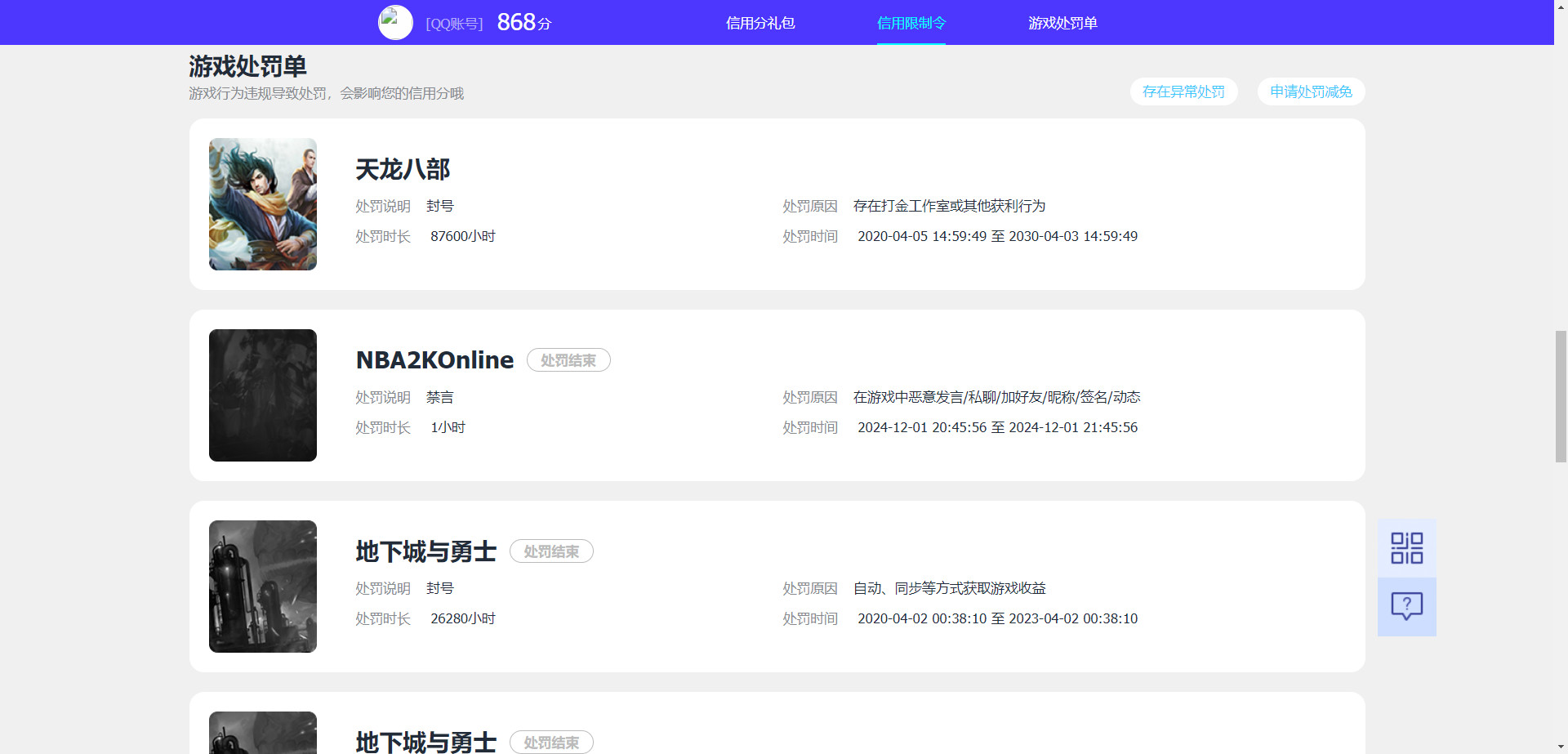Click the 1小时 duration value
Viewport: 1568px width, 754px height.
(x=448, y=427)
